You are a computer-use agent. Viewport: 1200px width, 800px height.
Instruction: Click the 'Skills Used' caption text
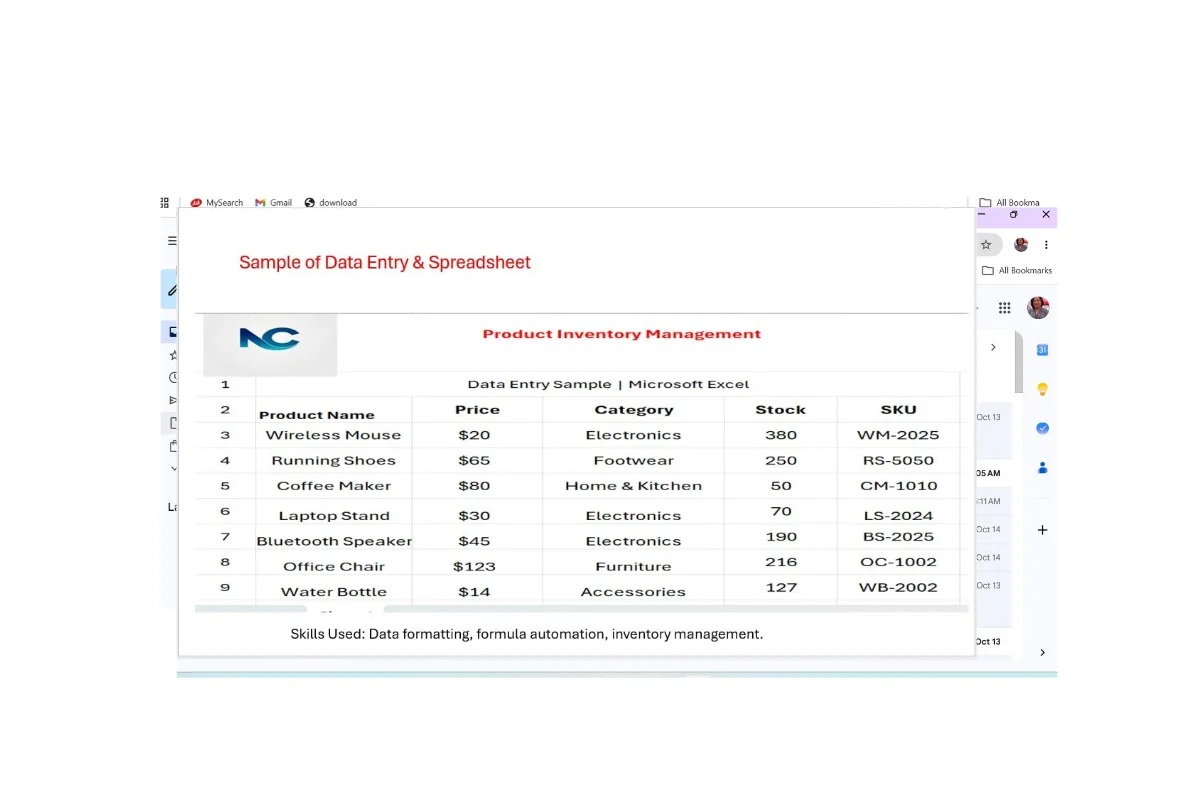coord(527,634)
